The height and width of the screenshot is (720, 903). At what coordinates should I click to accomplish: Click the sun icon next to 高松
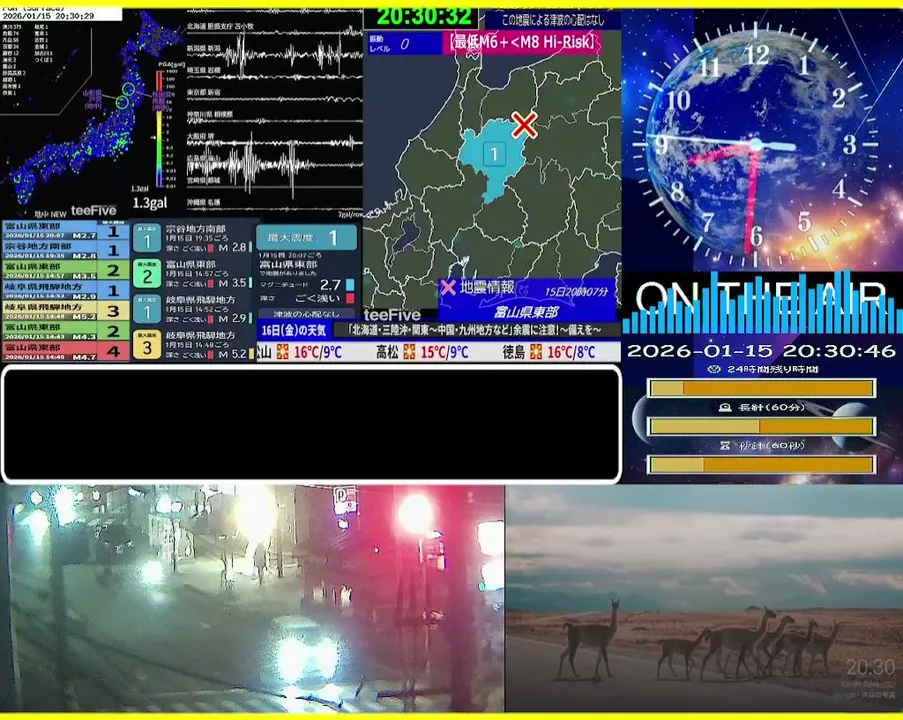pos(409,351)
